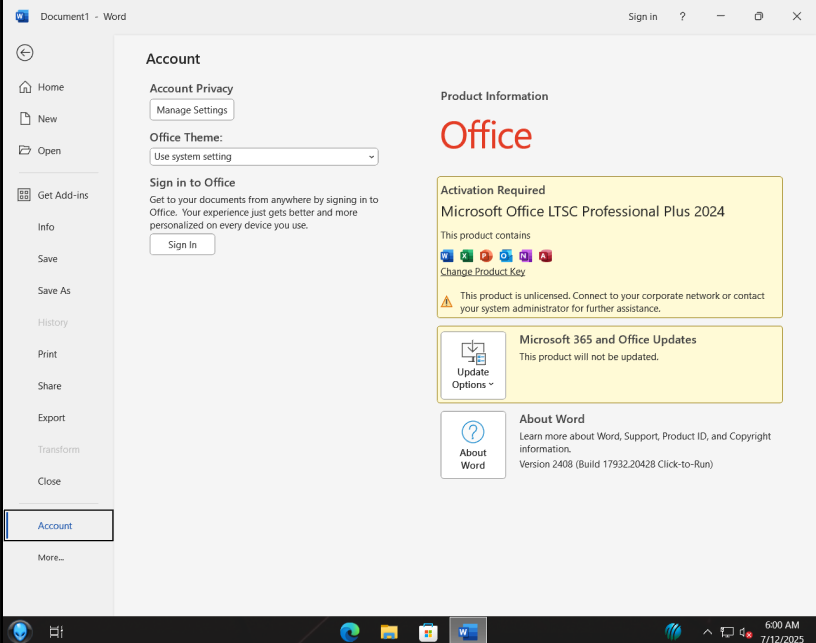Click the Manage Settings button
Viewport: 816px width, 643px height.
point(192,110)
